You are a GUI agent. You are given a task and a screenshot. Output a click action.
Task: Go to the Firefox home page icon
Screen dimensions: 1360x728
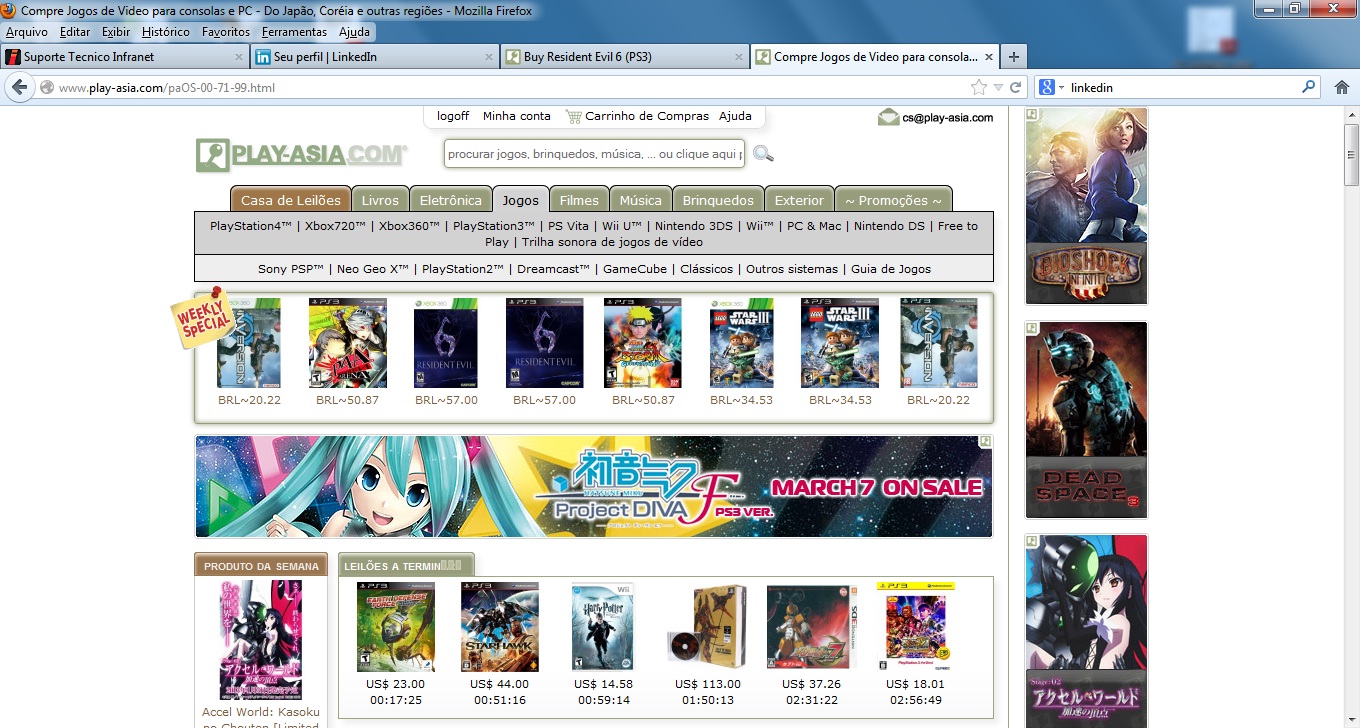[1342, 88]
